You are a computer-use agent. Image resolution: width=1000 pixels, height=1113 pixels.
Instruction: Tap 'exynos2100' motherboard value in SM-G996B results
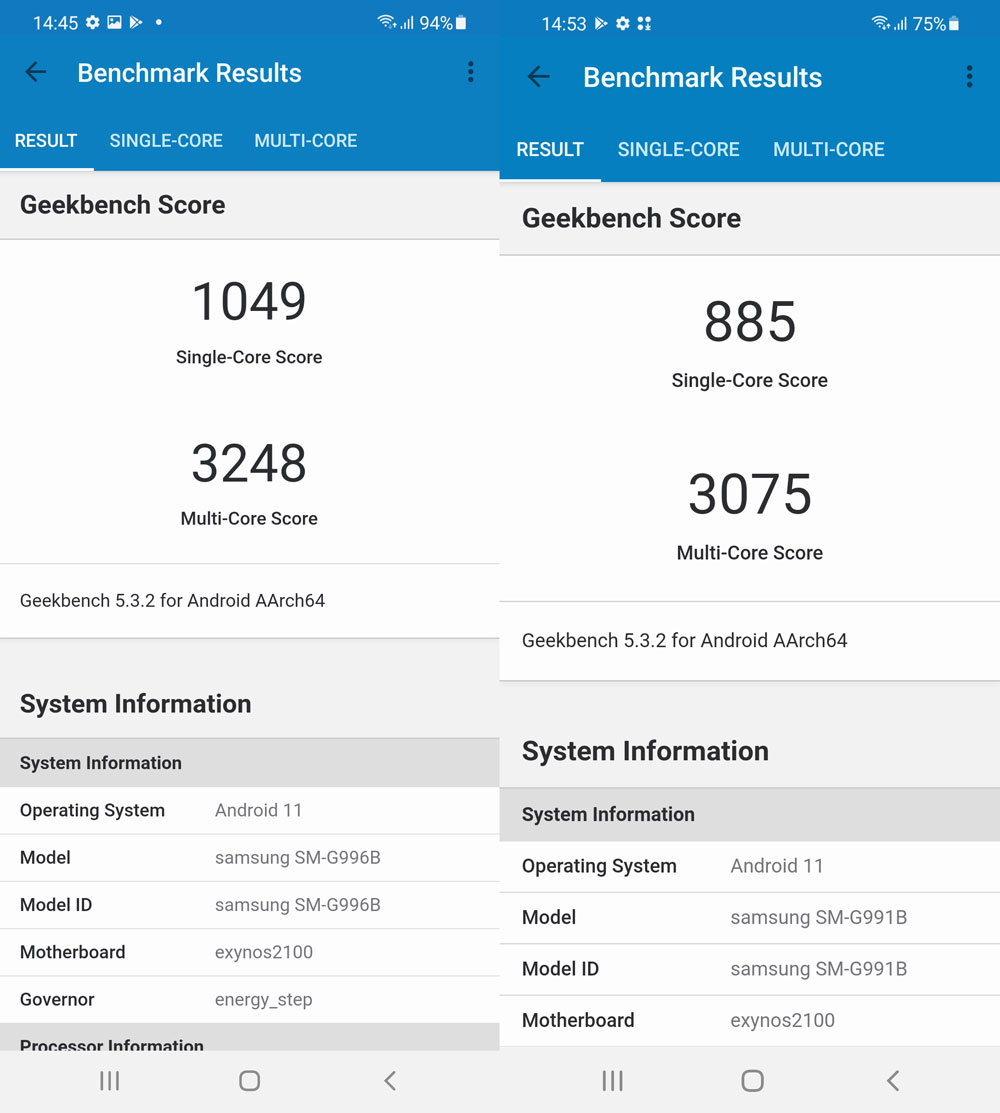click(264, 952)
